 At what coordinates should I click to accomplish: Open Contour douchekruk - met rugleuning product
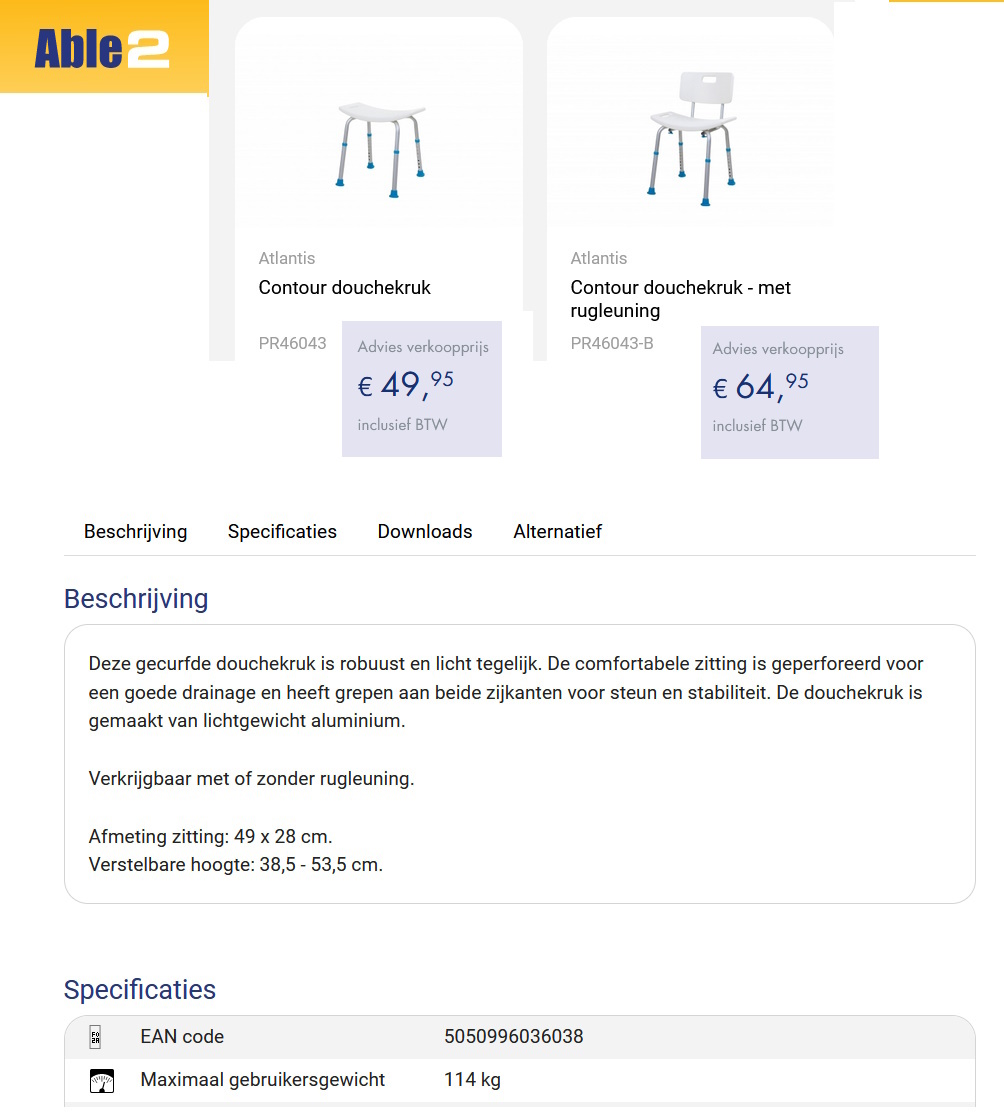tap(680, 299)
